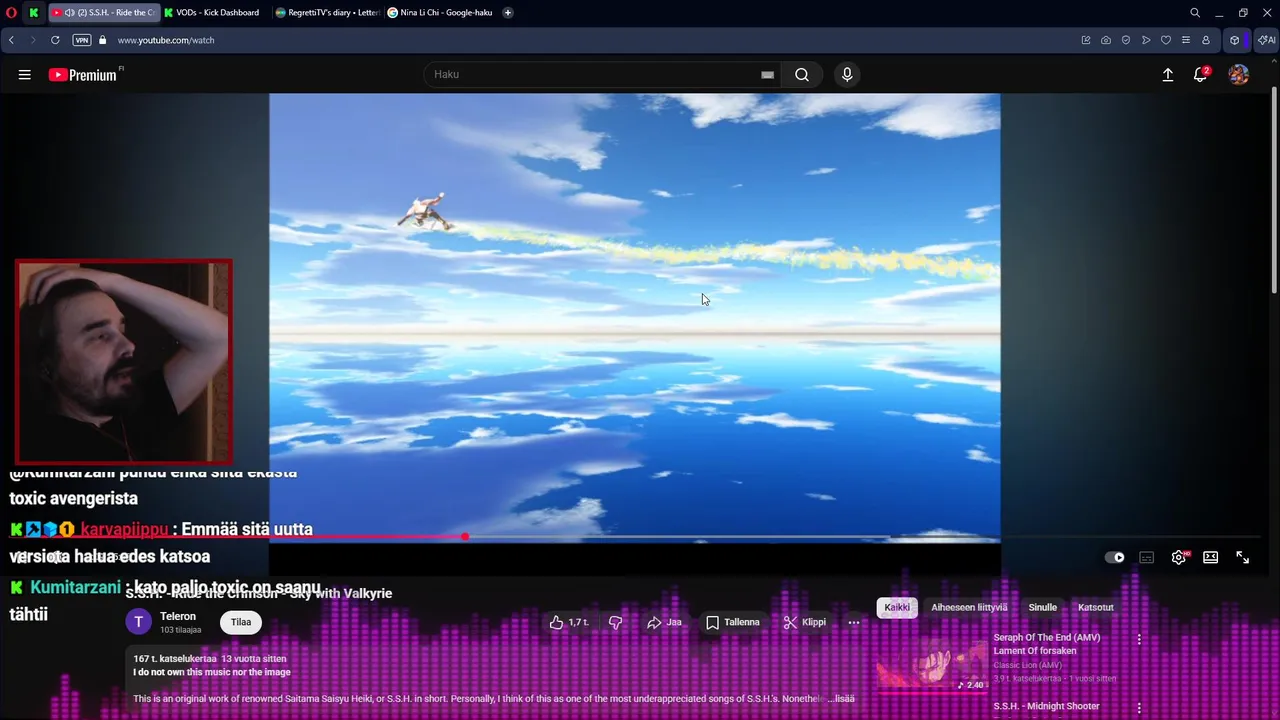Open options for Seraph Of The End video
Image resolution: width=1280 pixels, height=720 pixels.
(x=1139, y=639)
